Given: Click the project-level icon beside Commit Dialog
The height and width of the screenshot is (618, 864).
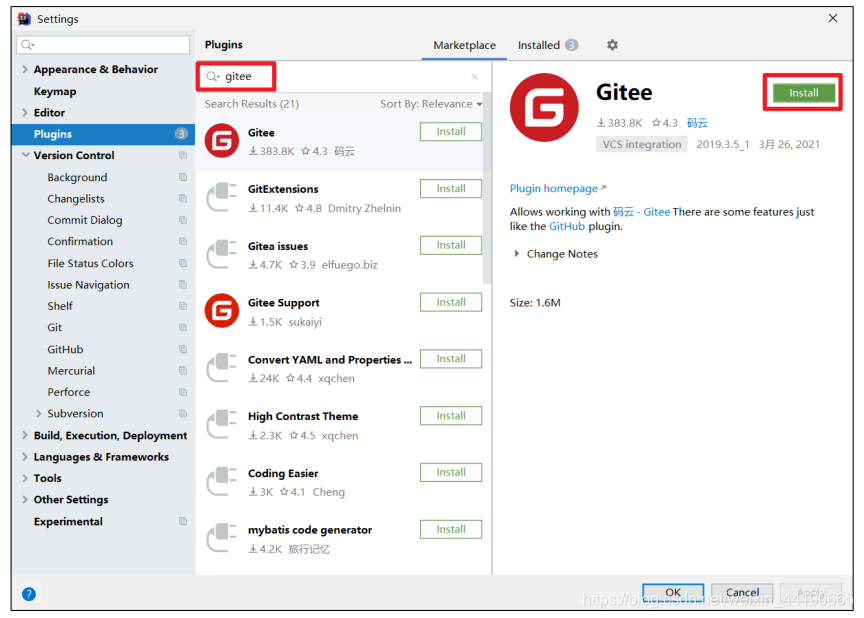Looking at the screenshot, I should click(183, 220).
